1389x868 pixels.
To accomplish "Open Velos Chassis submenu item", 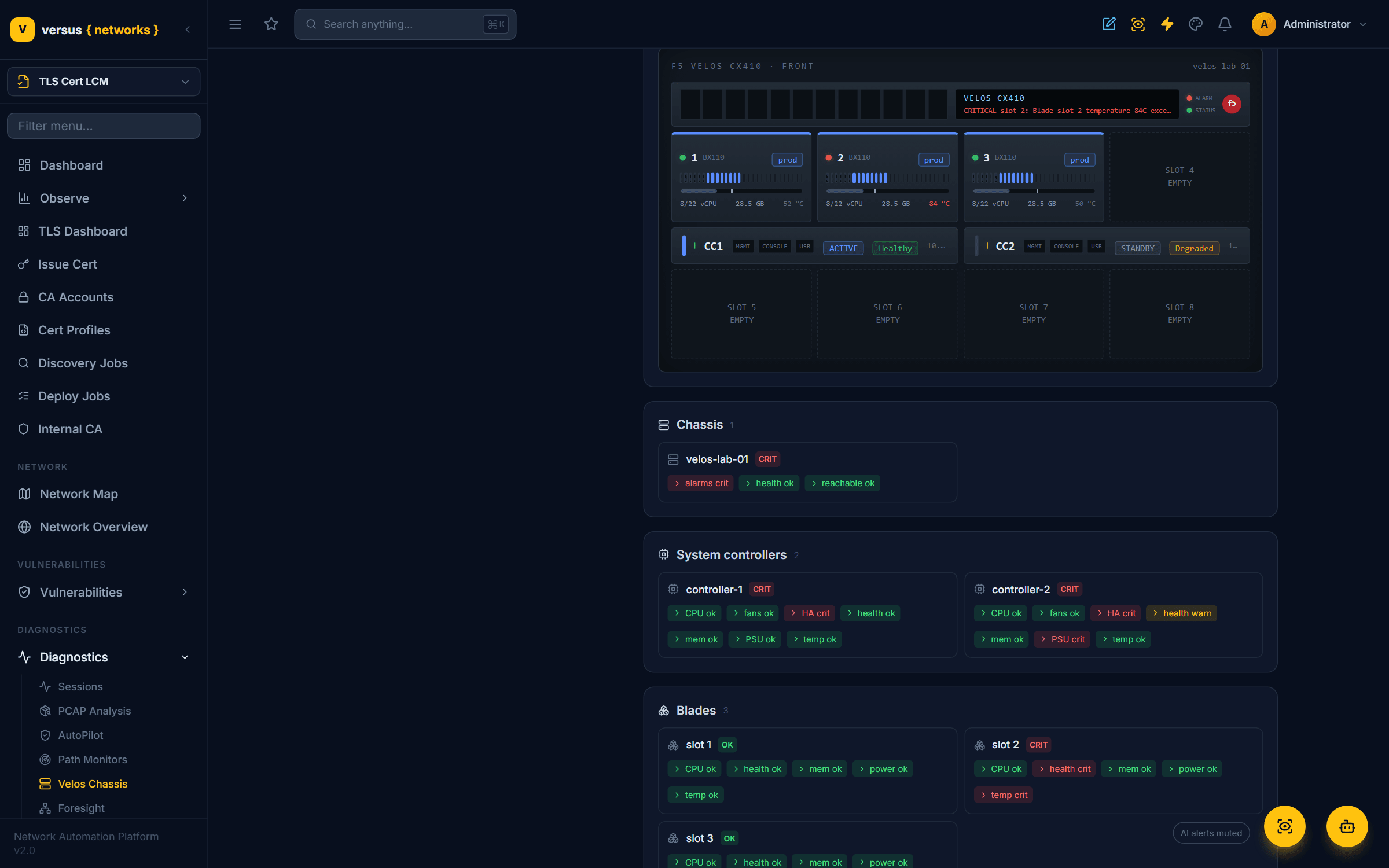I will pyautogui.click(x=93, y=784).
